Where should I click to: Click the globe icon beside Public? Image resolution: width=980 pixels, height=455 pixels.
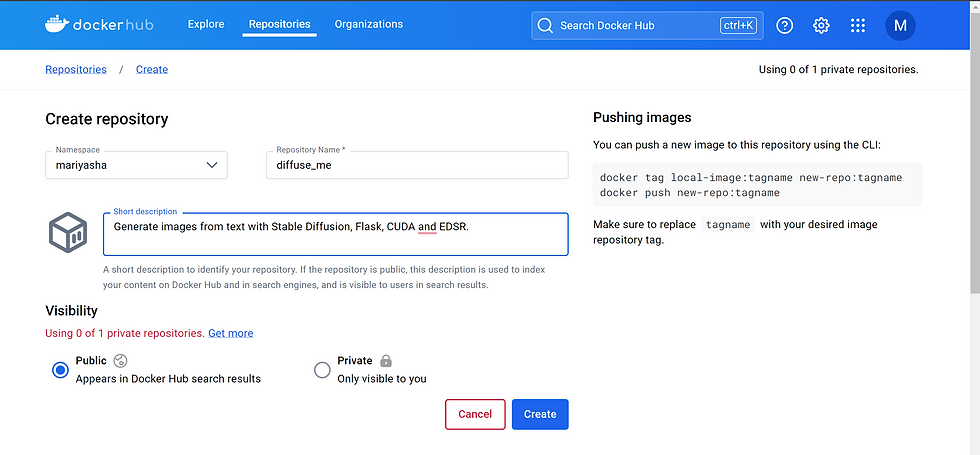pos(121,361)
